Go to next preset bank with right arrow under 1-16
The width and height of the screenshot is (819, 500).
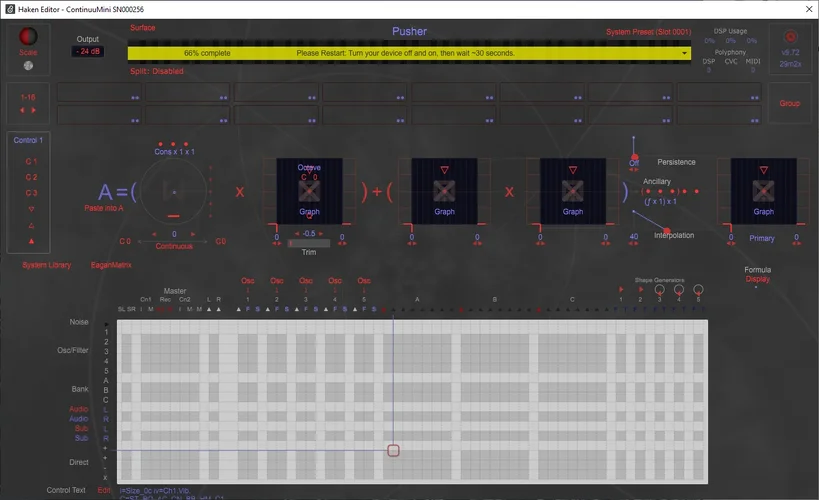pos(33,110)
